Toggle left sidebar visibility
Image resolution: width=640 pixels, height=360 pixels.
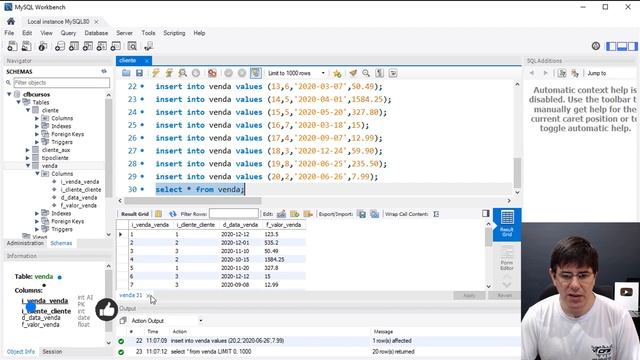(611, 46)
